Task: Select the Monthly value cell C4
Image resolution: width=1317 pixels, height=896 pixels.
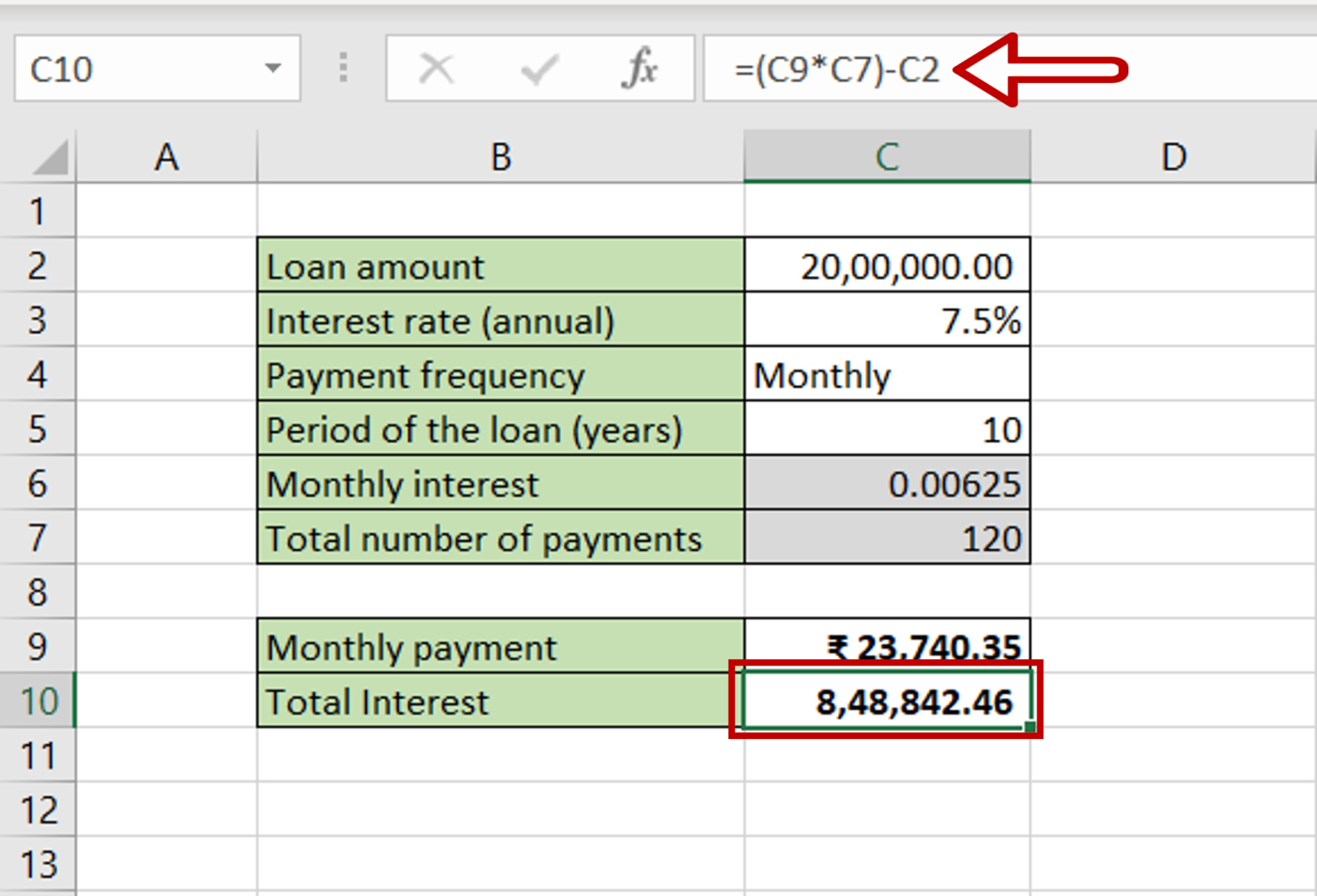Action: (x=887, y=375)
